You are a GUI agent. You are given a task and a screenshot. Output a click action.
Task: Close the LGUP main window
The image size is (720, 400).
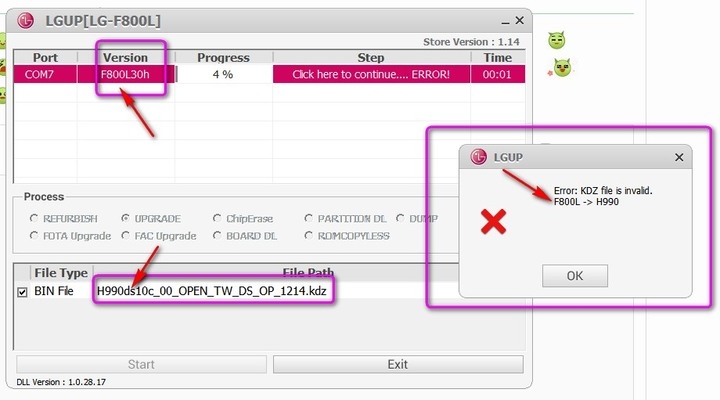(x=519, y=20)
